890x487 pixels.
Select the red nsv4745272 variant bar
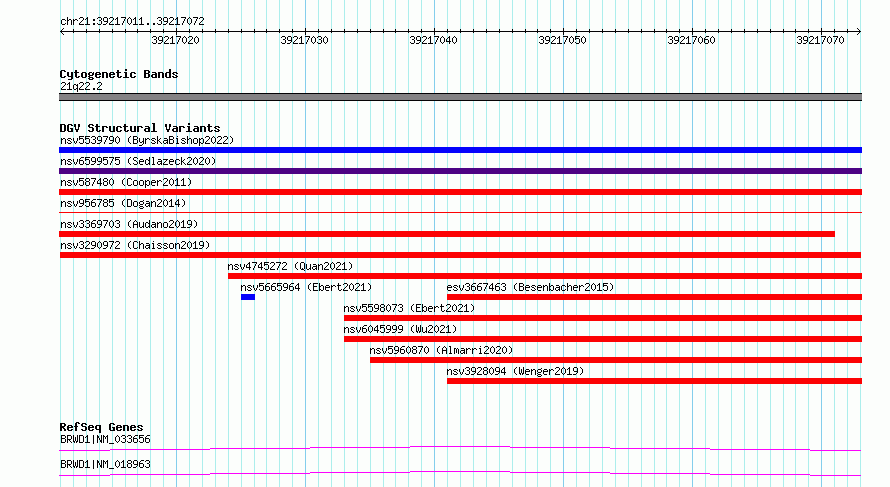click(x=545, y=276)
